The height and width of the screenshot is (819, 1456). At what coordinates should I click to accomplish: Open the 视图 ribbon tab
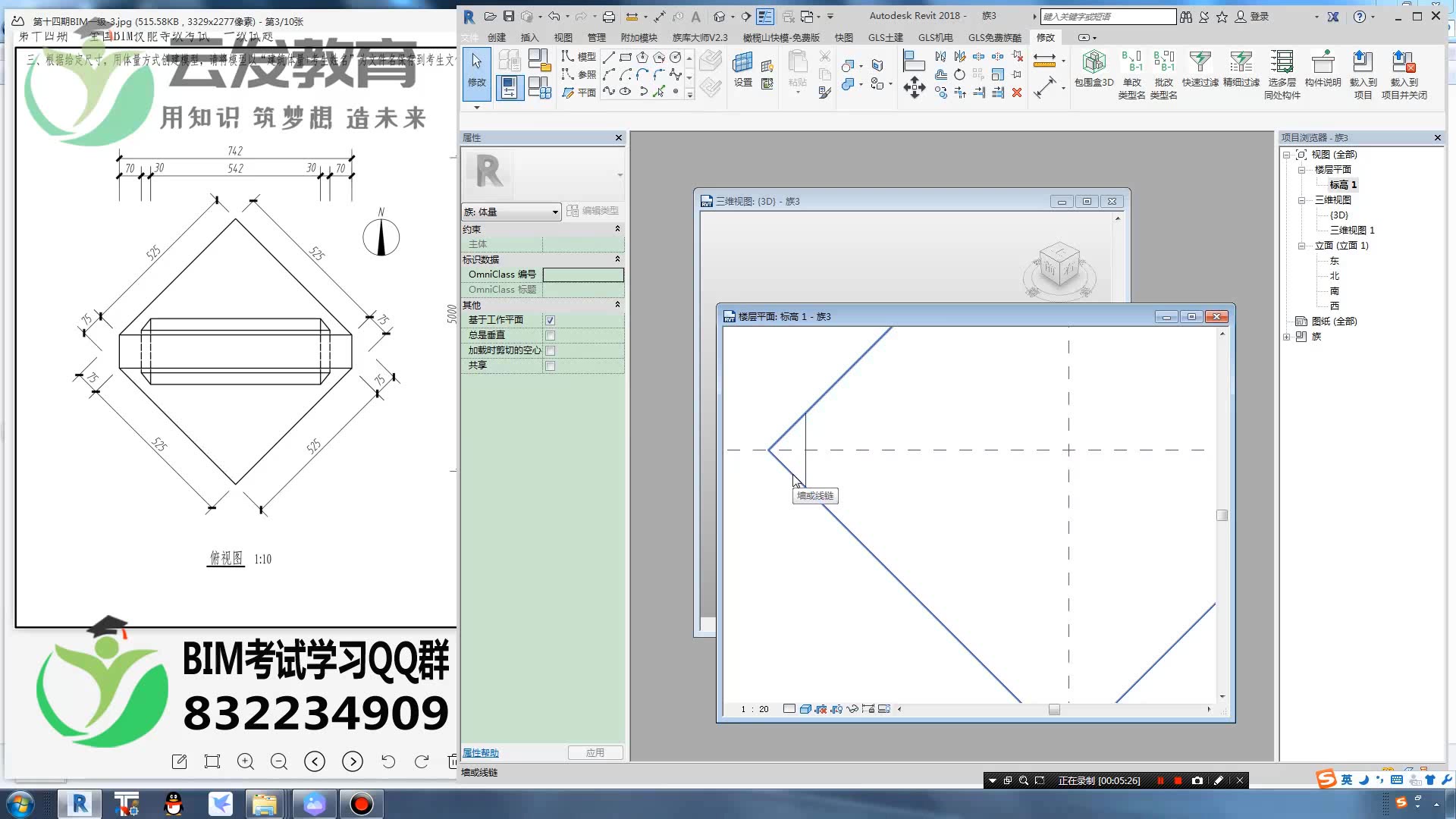(x=563, y=37)
